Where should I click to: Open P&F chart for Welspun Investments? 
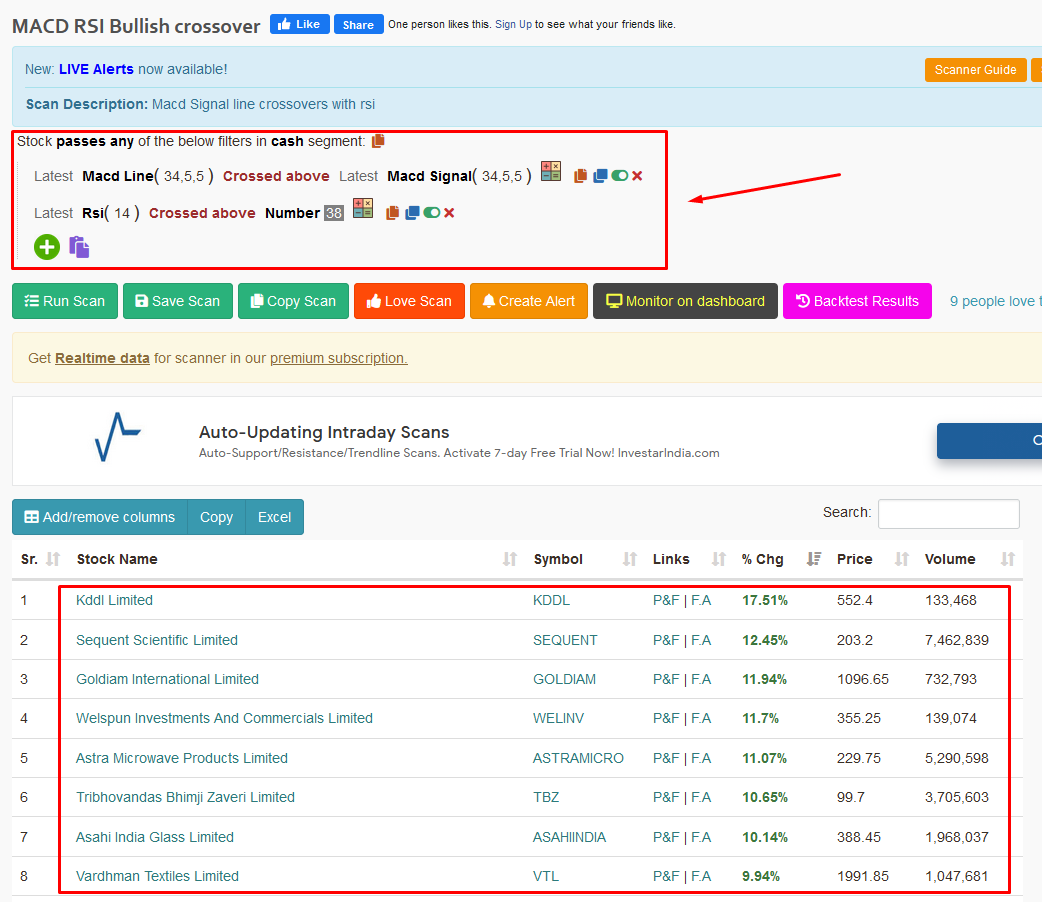(666, 719)
